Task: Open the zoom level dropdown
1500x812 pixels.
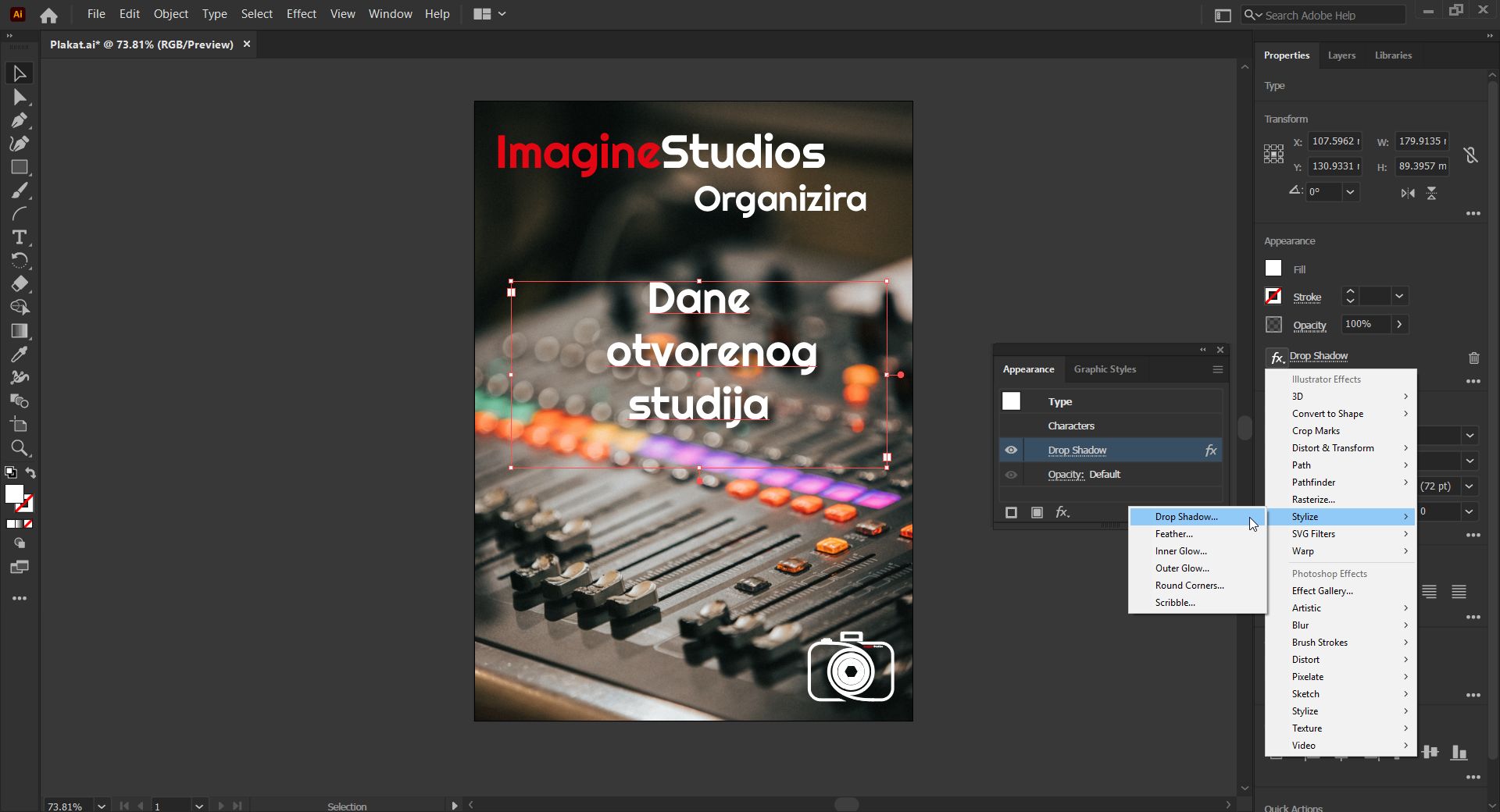Action: pos(102,806)
